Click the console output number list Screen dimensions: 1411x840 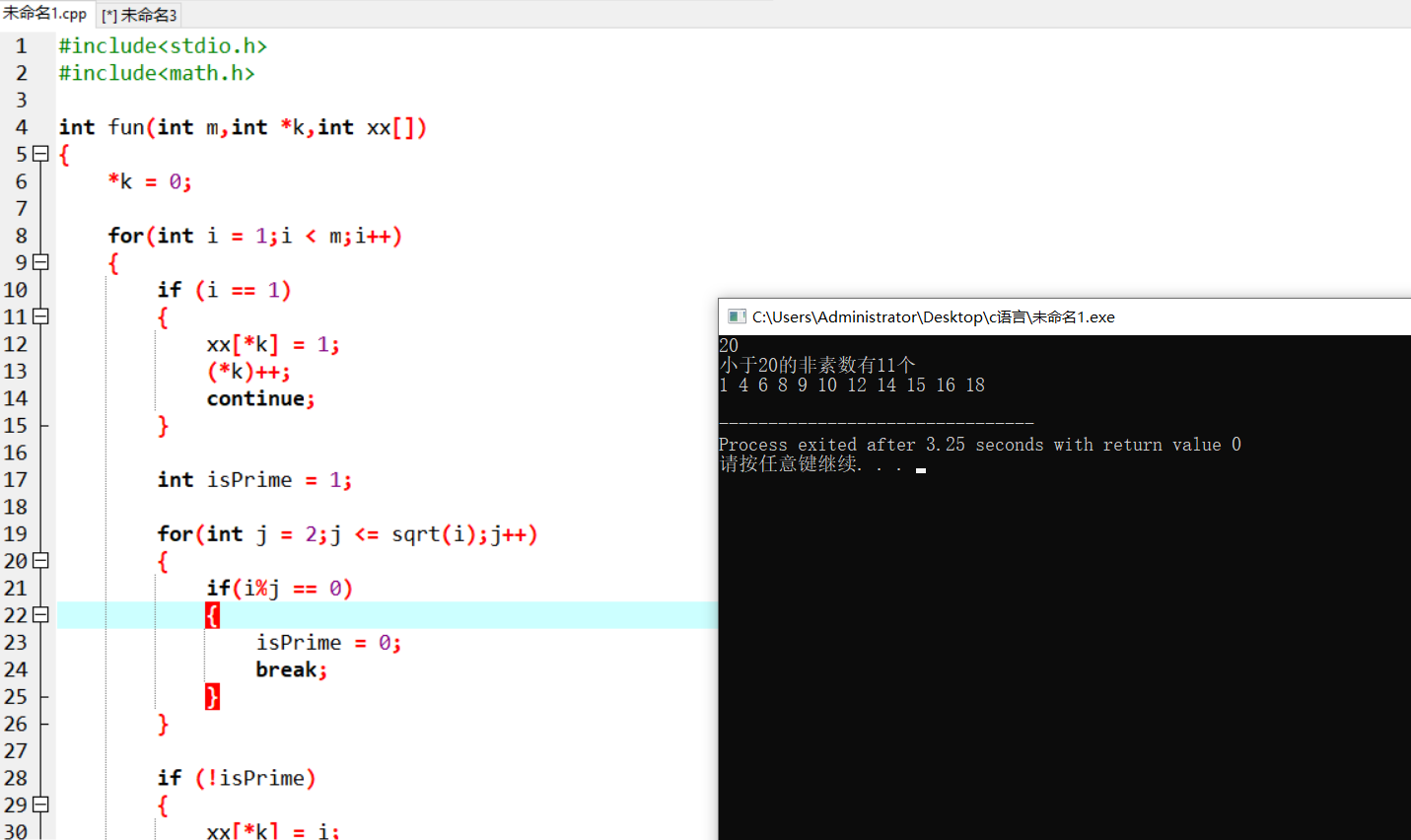pos(852,385)
